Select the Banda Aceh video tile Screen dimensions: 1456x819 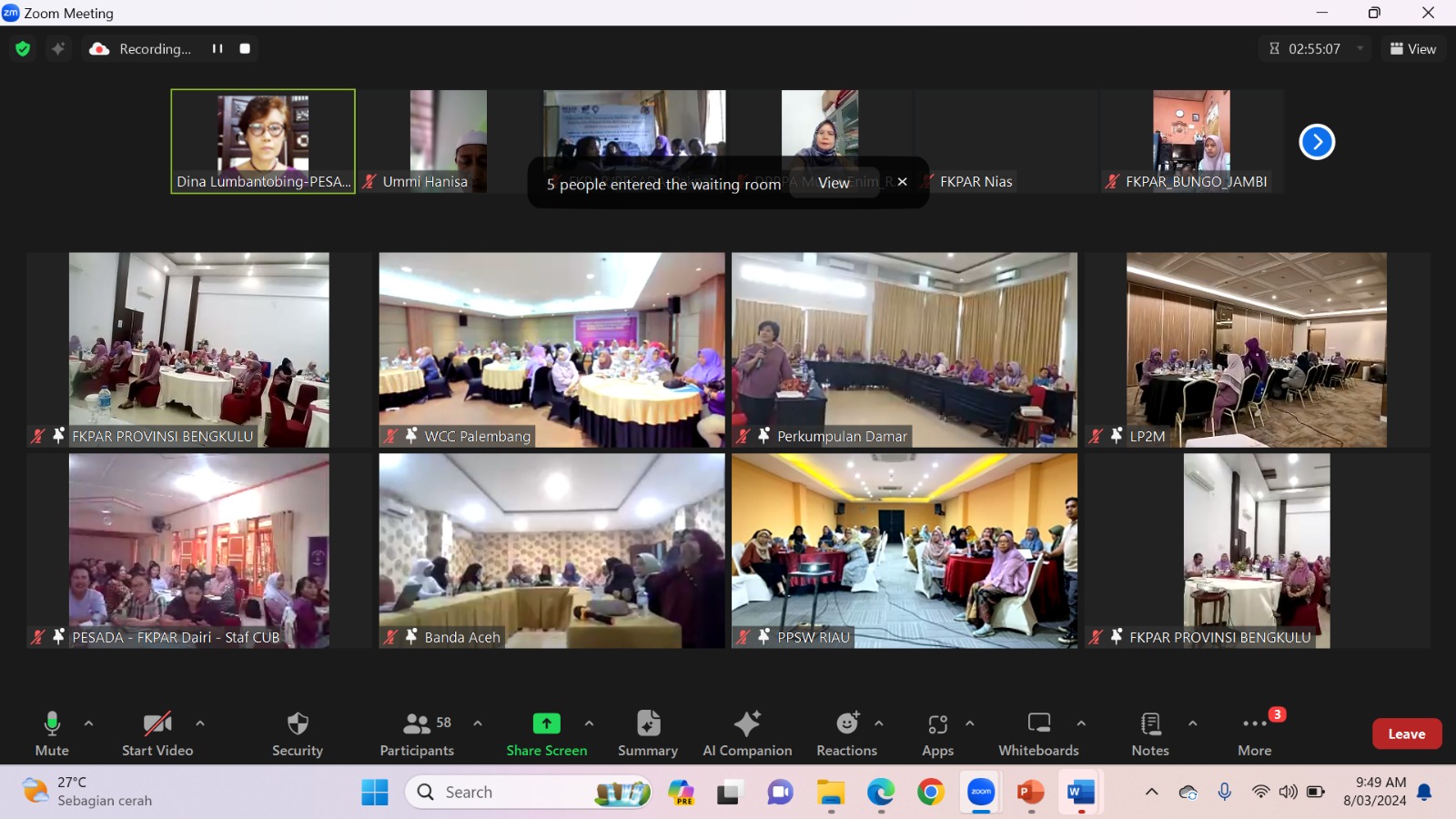pos(552,551)
